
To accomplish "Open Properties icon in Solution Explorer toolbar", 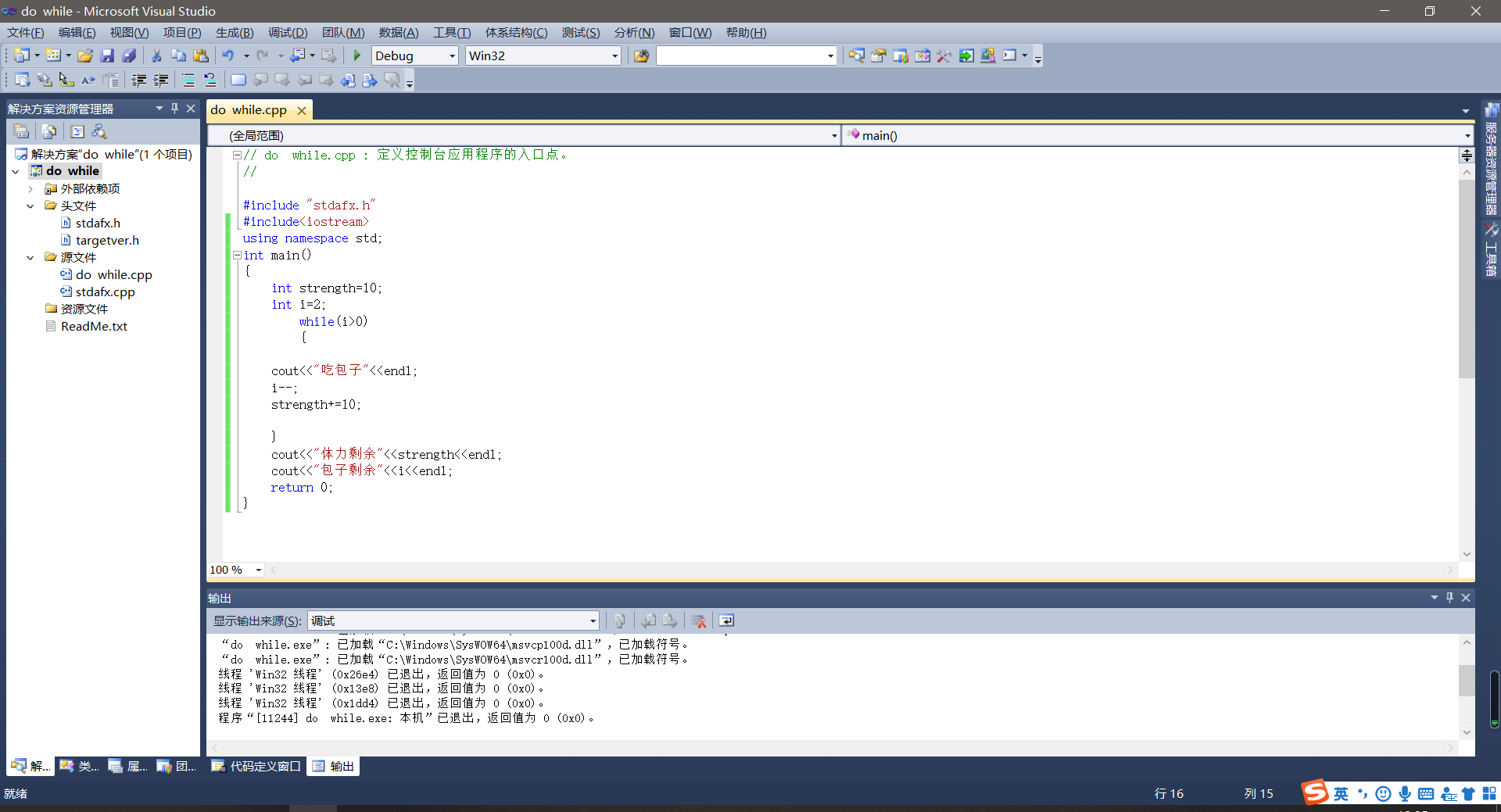I will click(21, 131).
